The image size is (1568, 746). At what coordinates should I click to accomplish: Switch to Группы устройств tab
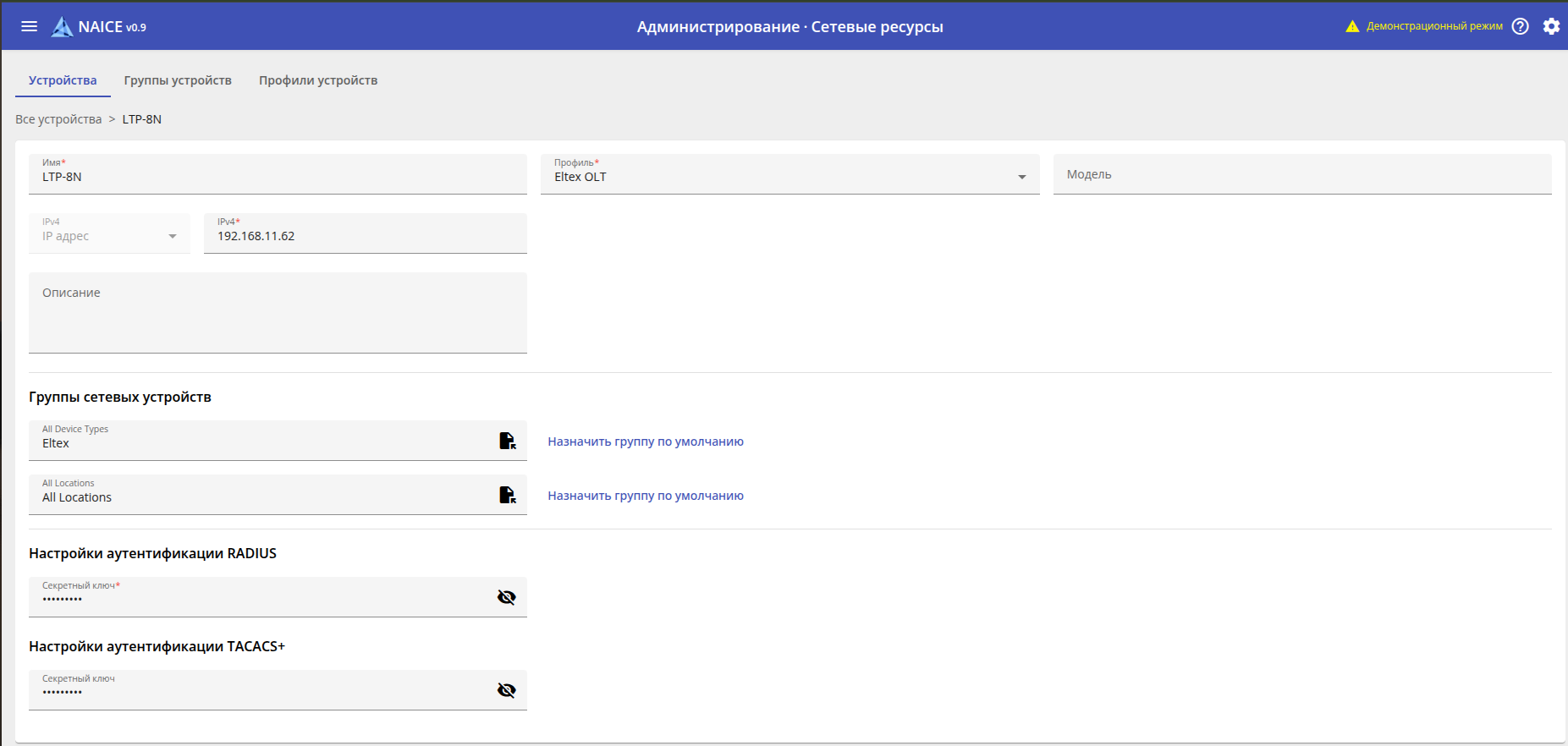[x=178, y=80]
